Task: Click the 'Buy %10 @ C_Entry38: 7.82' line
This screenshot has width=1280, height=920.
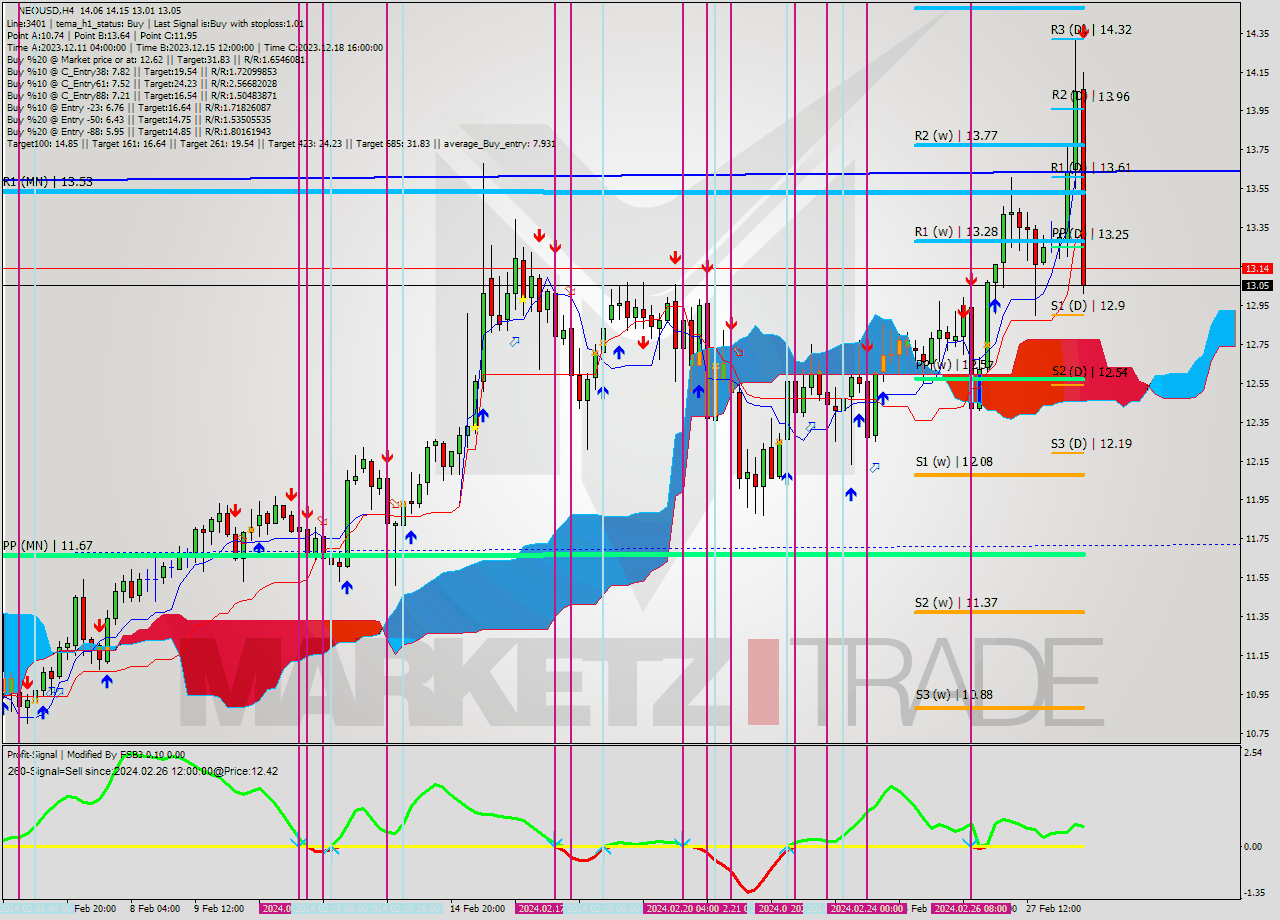Action: coord(140,71)
